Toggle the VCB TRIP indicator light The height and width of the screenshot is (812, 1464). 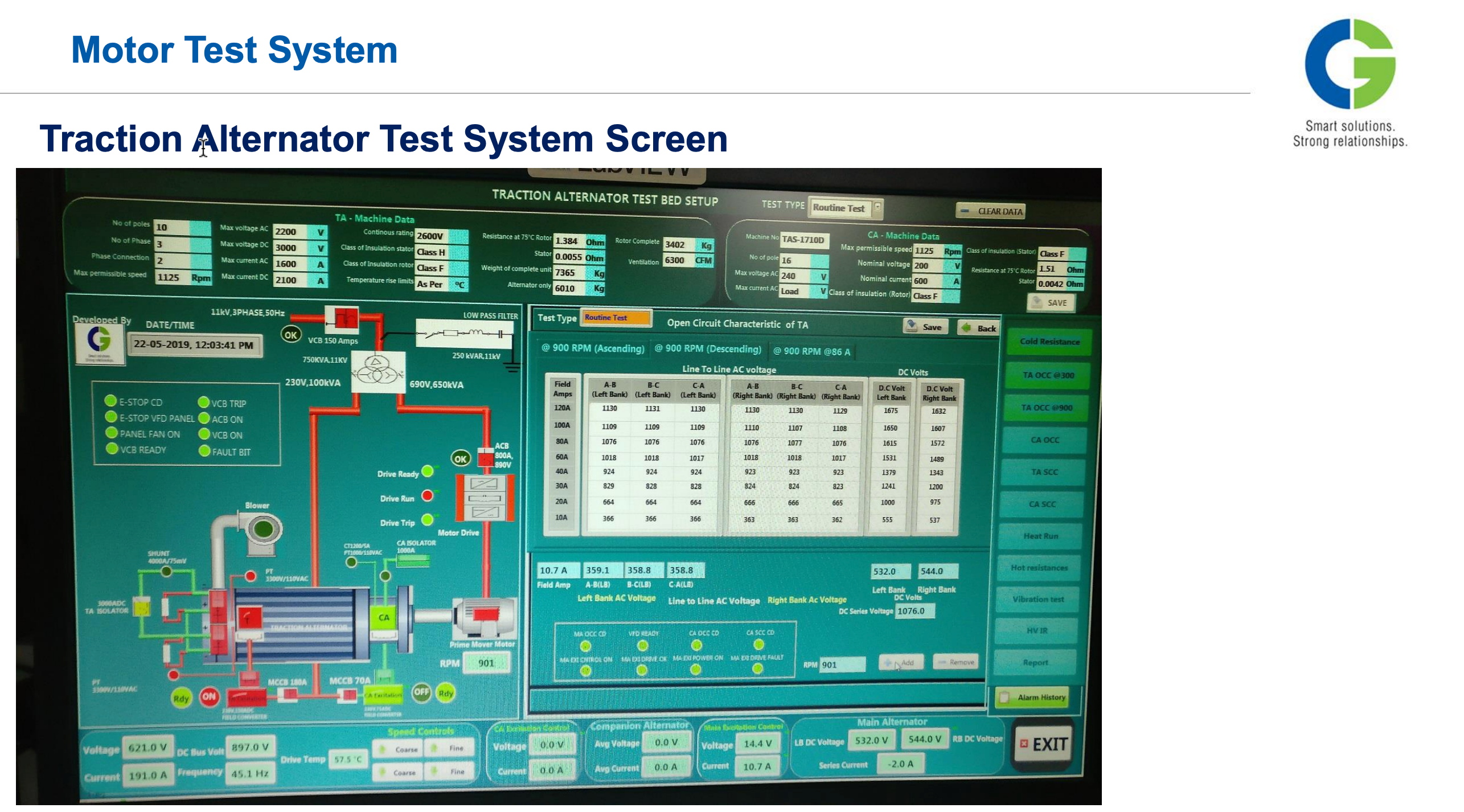(x=203, y=402)
